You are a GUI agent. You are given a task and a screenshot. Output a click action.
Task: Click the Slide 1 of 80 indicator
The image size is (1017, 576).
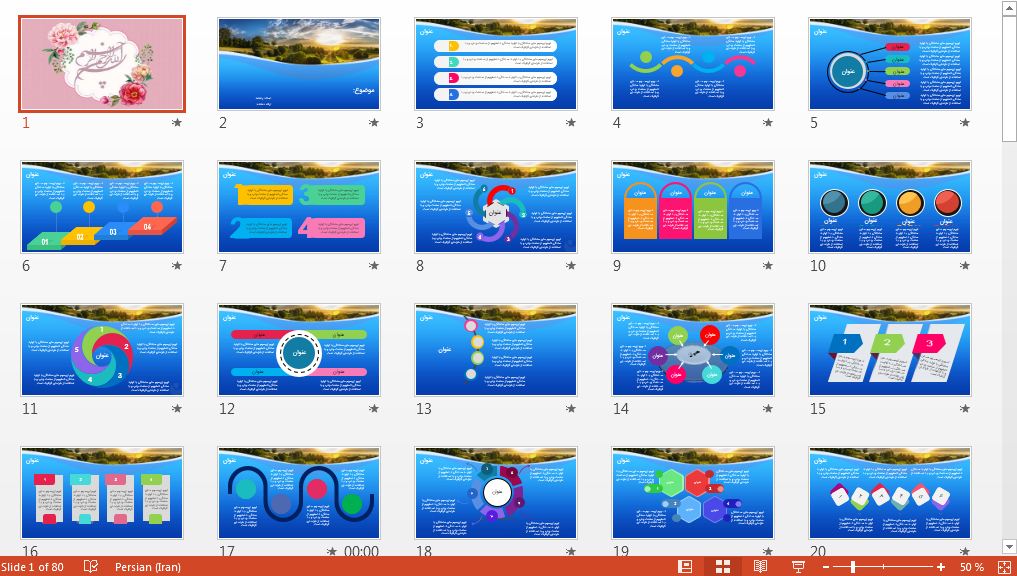32,567
